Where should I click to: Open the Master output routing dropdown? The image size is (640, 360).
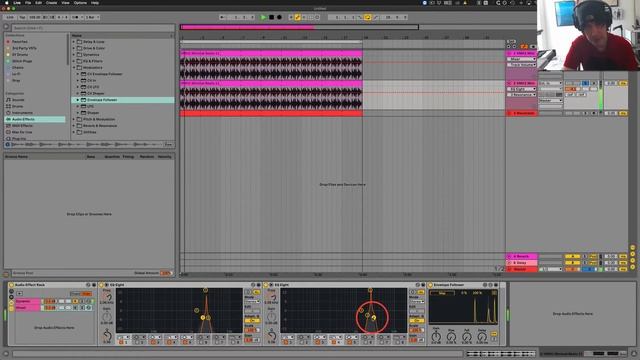551,100
